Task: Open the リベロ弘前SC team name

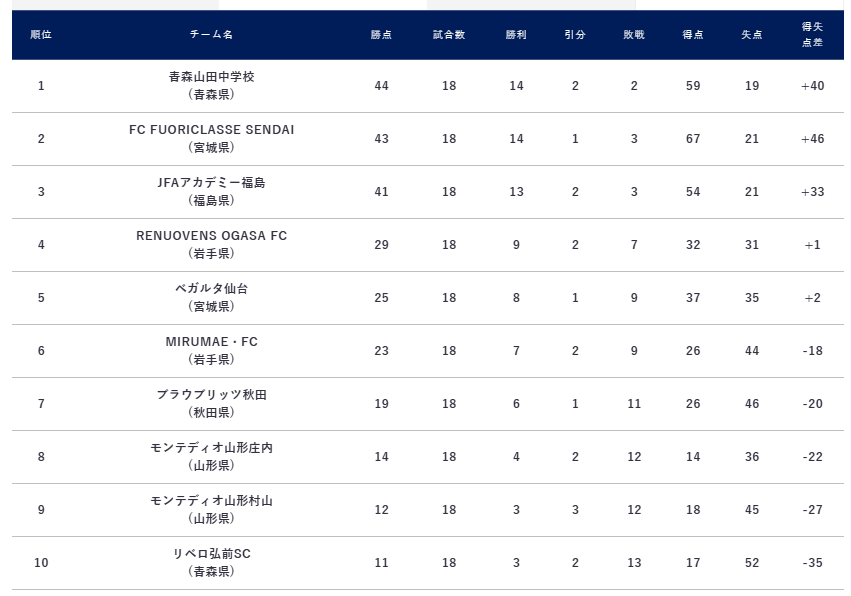Action: 211,554
